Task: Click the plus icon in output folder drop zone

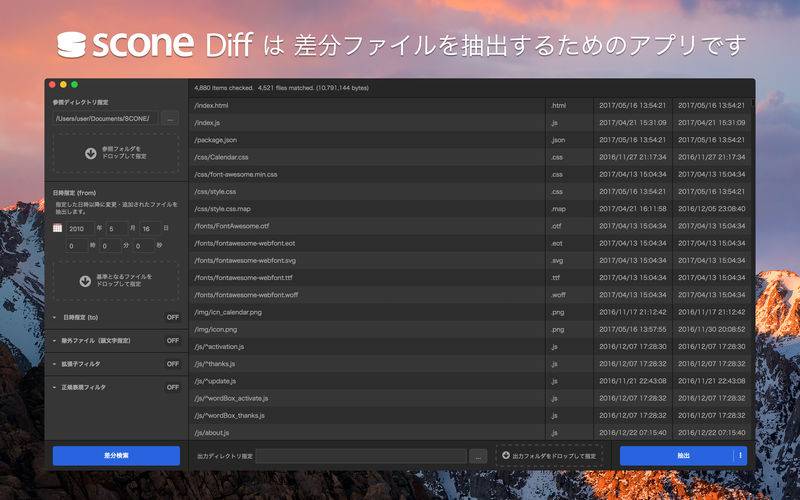Action: pos(506,455)
